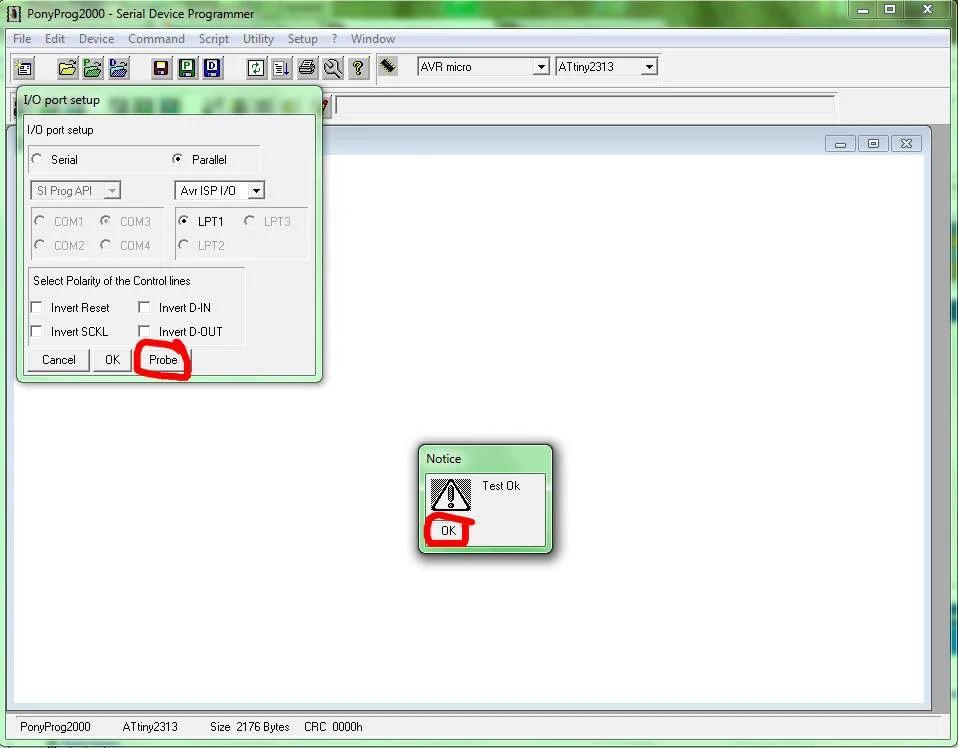Click the PonyProg2000 title bar app icon

coord(13,13)
